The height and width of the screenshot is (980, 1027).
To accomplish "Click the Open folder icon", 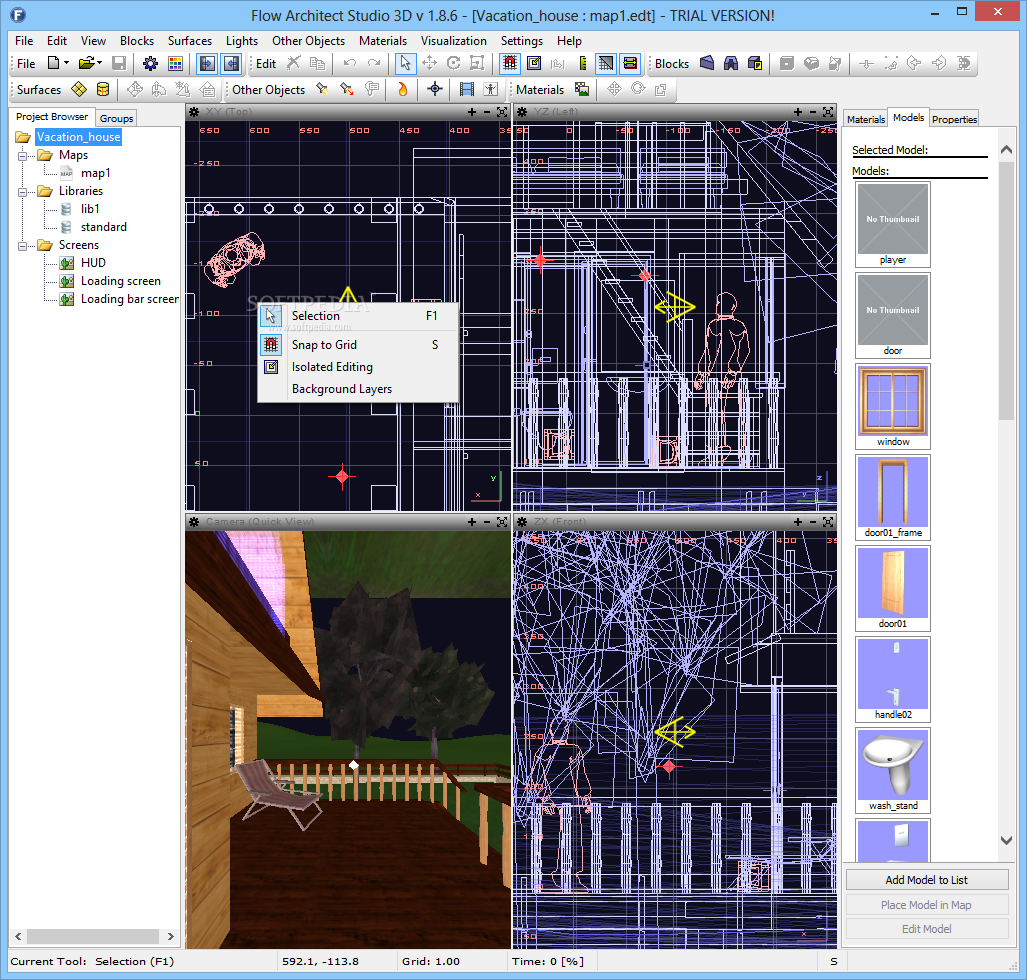I will pos(86,64).
